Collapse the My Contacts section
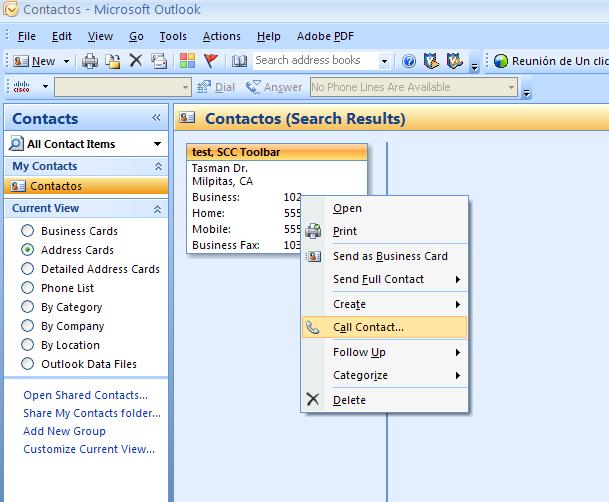Image resolution: width=609 pixels, height=502 pixels. (x=158, y=167)
